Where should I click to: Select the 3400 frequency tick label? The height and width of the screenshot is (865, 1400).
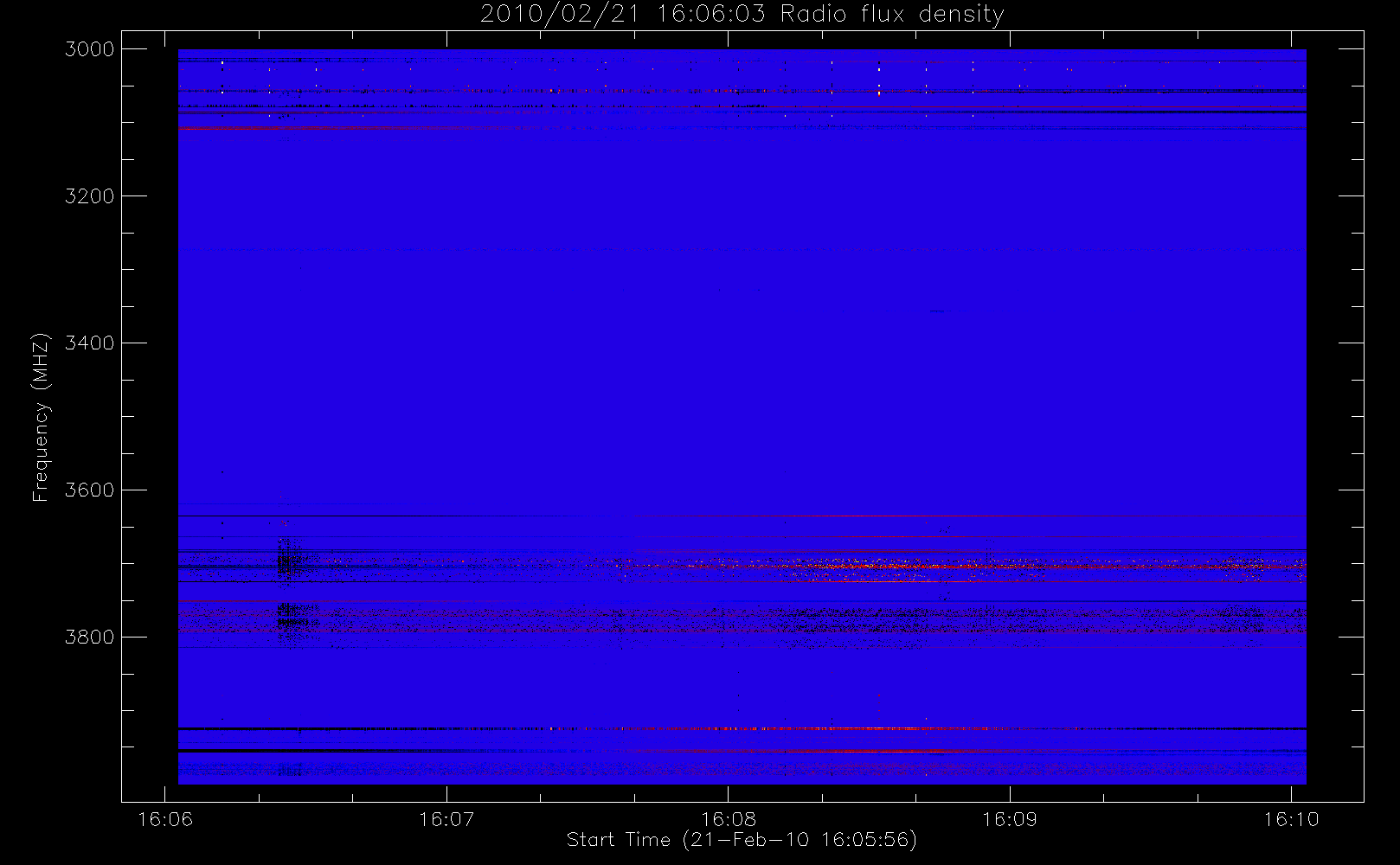click(90, 343)
